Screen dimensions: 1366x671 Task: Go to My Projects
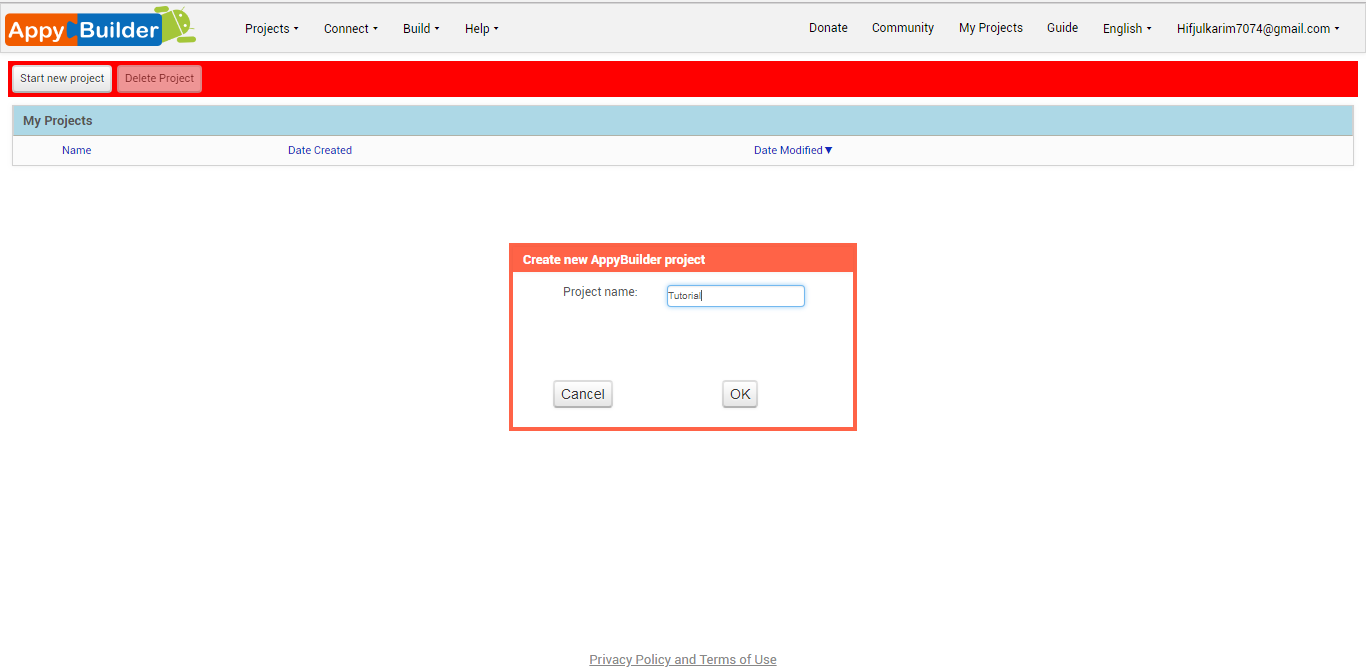tap(990, 27)
